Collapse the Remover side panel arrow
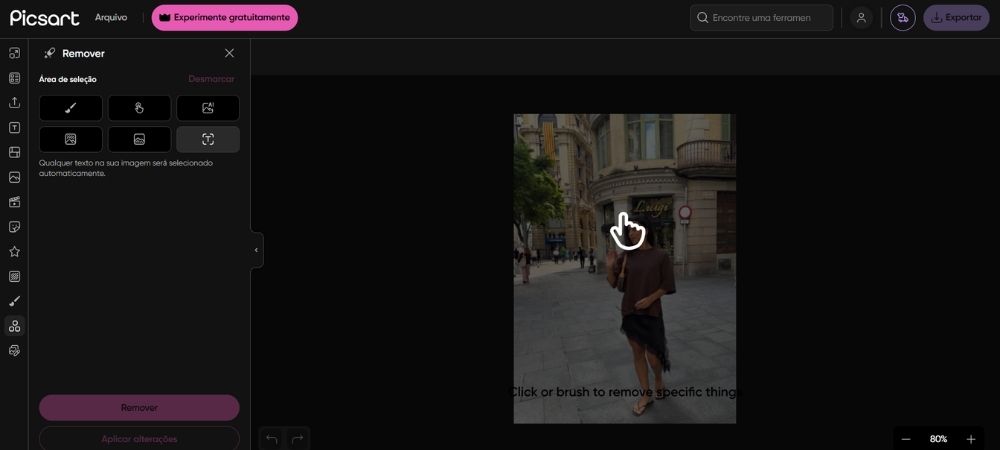 pyautogui.click(x=256, y=250)
